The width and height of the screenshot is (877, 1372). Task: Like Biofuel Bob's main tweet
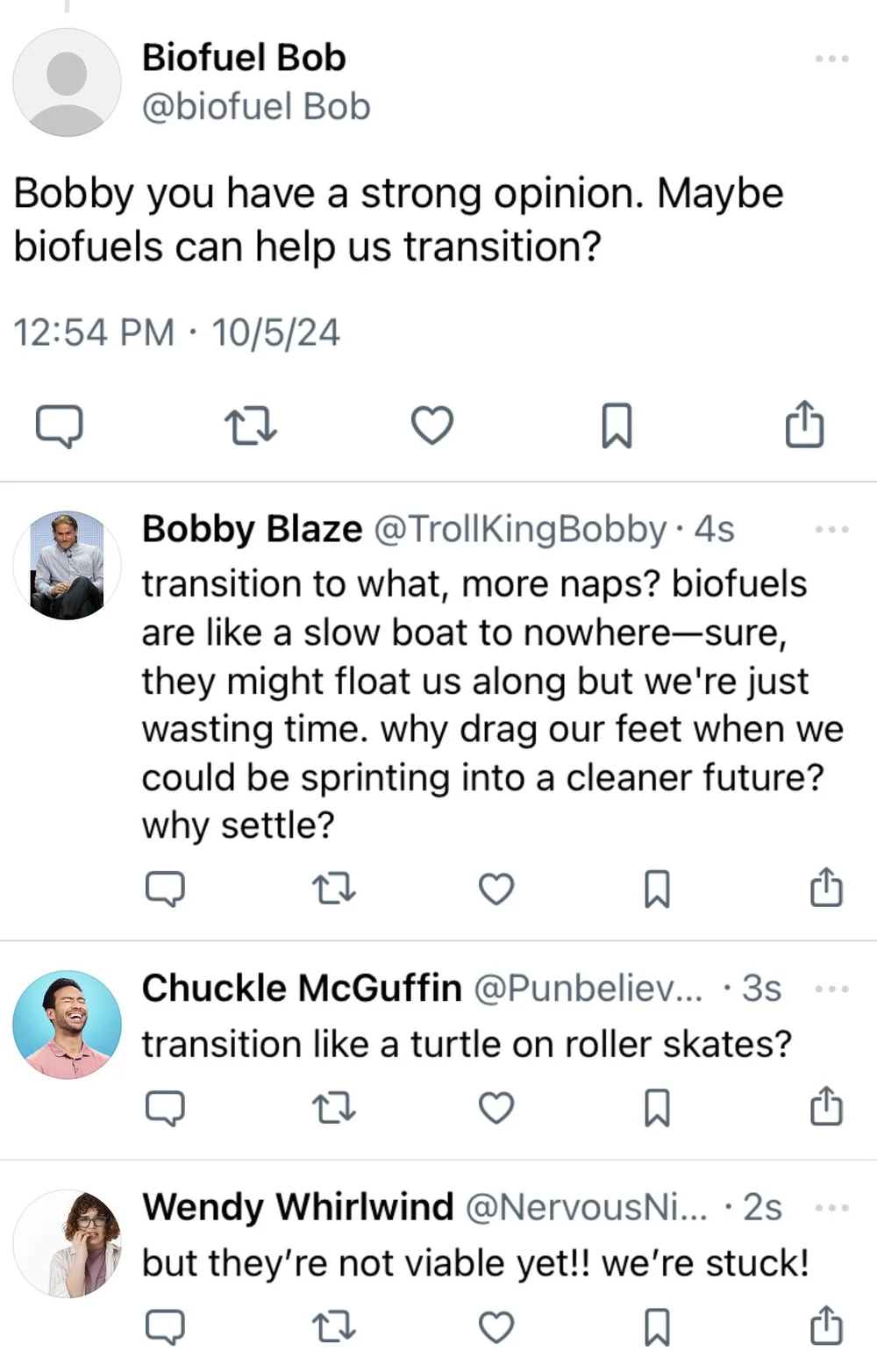(432, 426)
